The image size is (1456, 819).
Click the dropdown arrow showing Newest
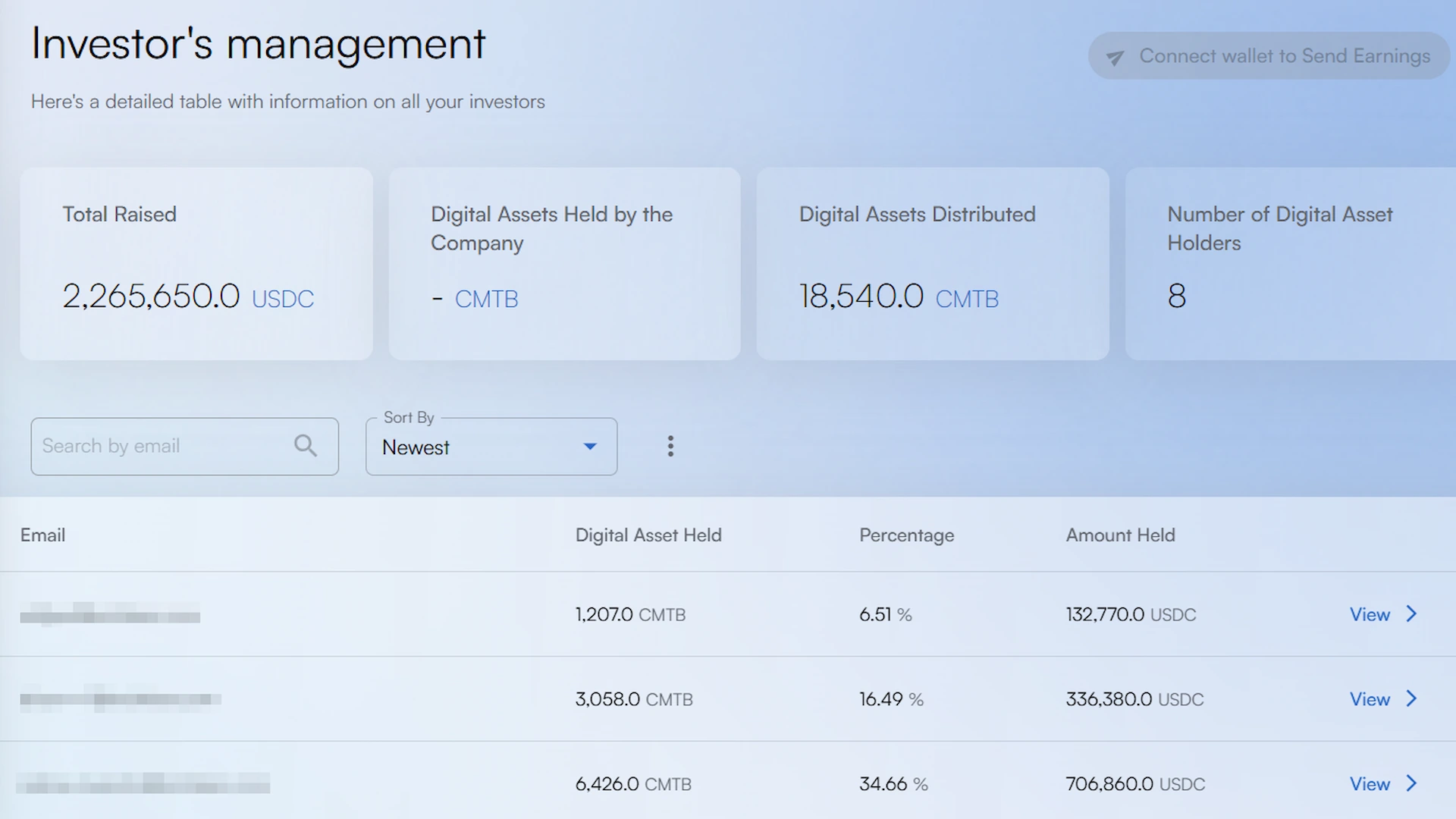[589, 447]
